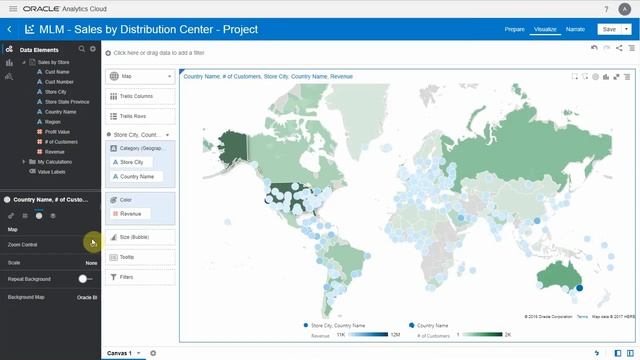
Task: Click the # of Customers green gradient legend
Action: 482,335
